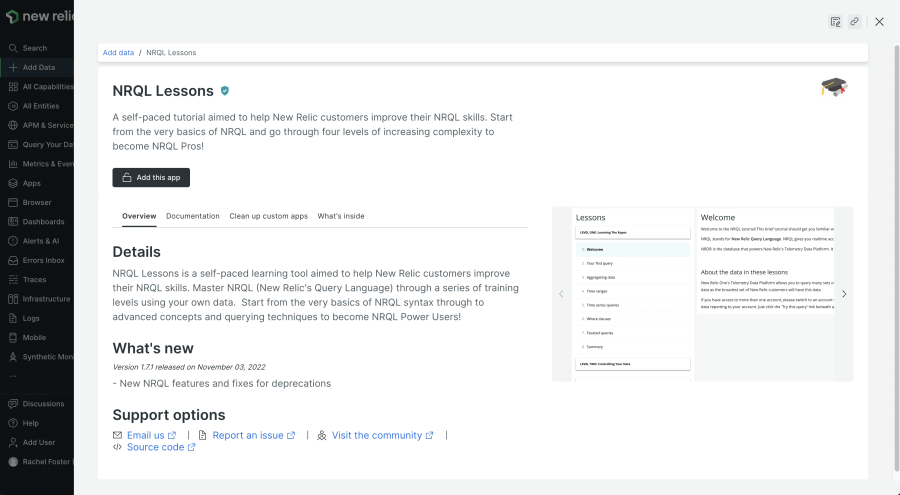This screenshot has height=495, width=900.
Task: Copy the permalink using link icon
Action: point(853,21)
